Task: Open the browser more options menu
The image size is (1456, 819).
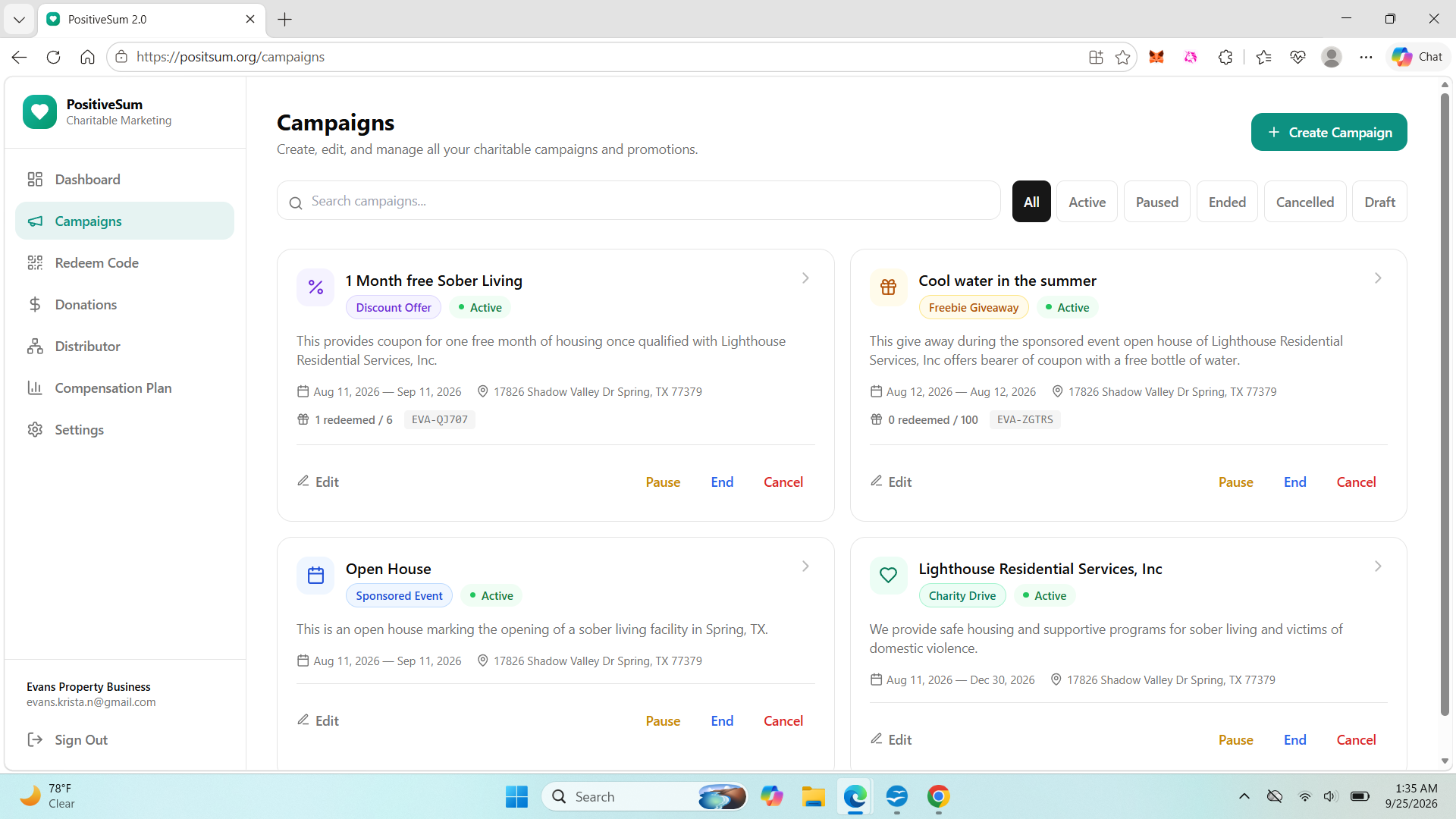Action: coord(1366,57)
